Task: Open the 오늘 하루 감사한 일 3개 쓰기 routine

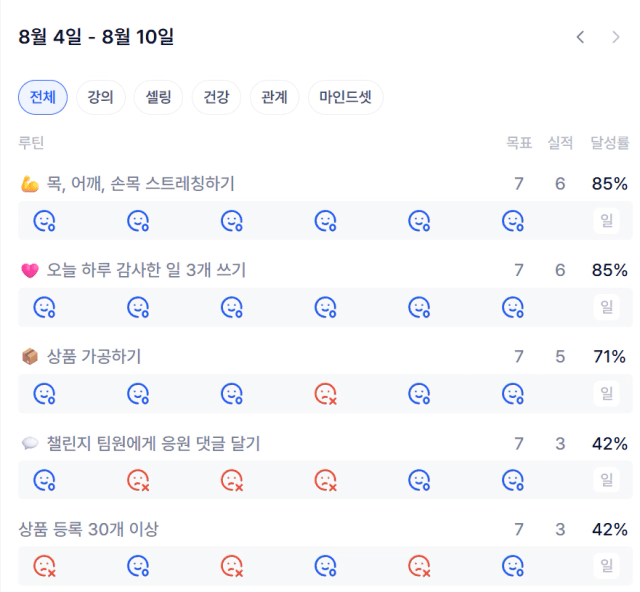Action: pos(146,270)
